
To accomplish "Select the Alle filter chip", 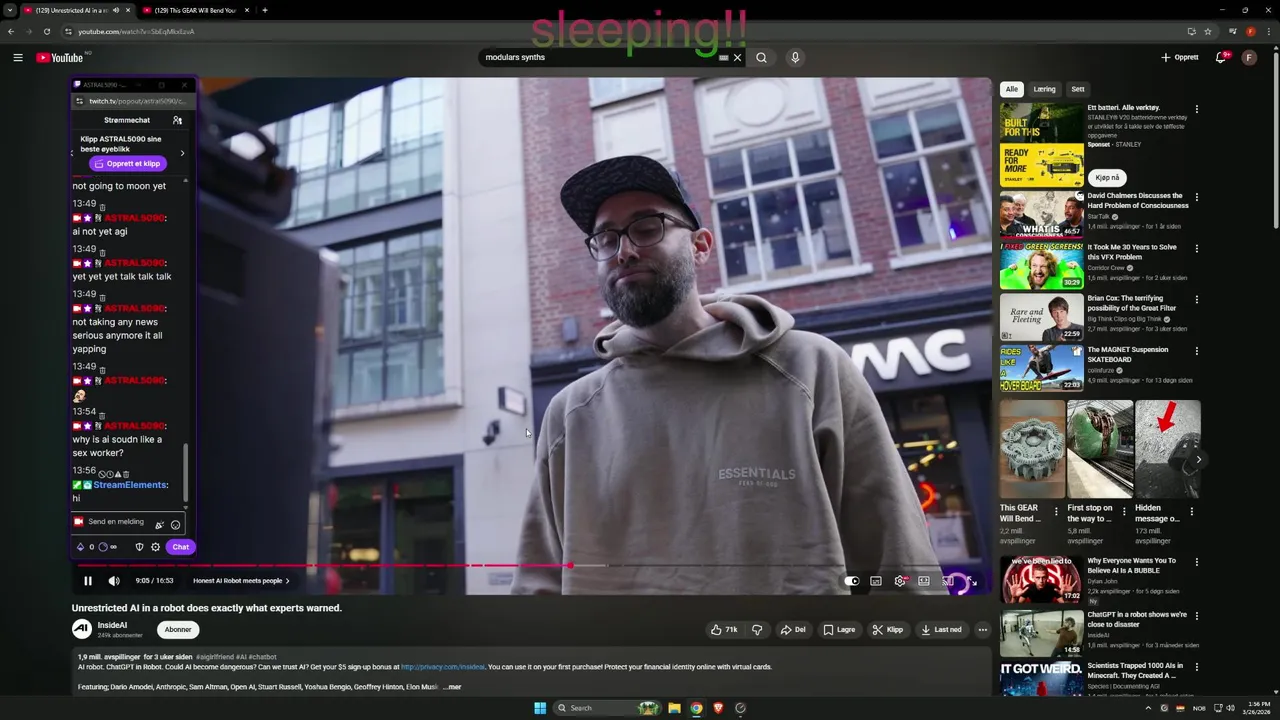I will pyautogui.click(x=1012, y=89).
